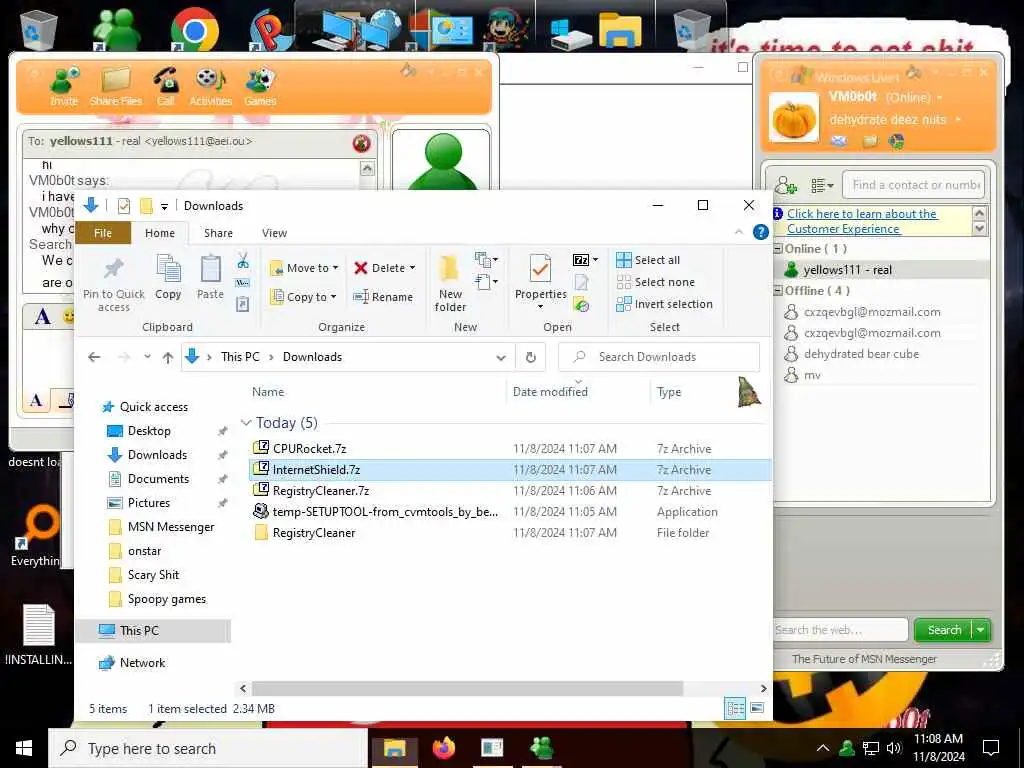The image size is (1024, 768).
Task: Click the Messenger Search the web field
Action: click(x=840, y=630)
